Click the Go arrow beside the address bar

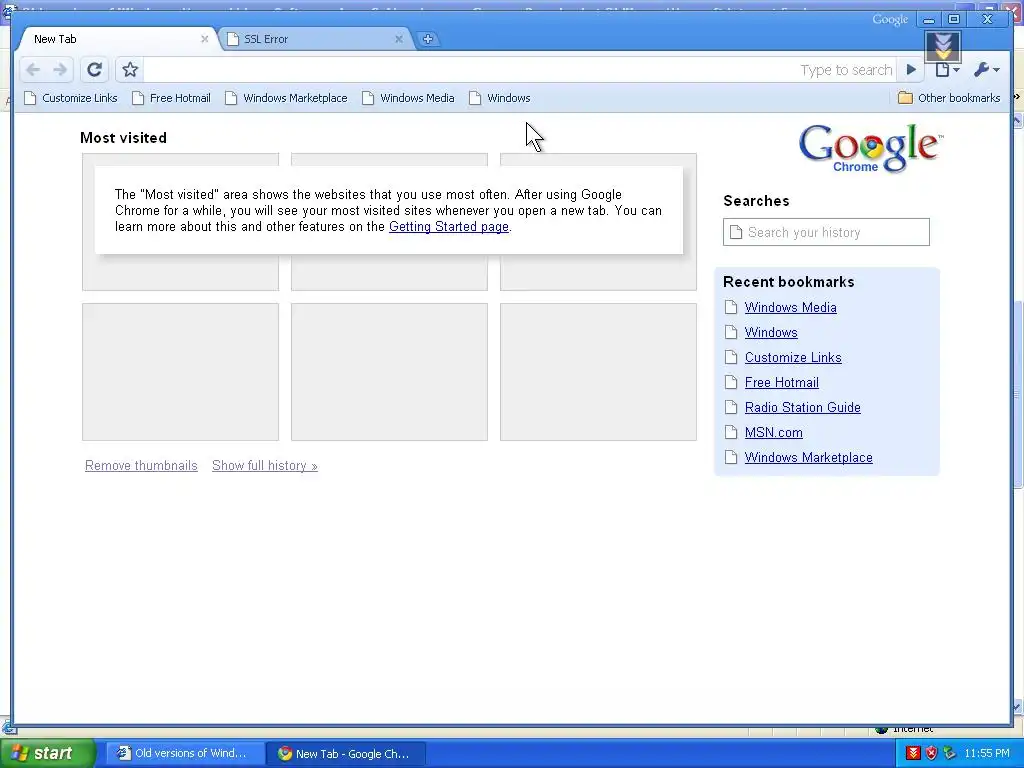(x=911, y=69)
